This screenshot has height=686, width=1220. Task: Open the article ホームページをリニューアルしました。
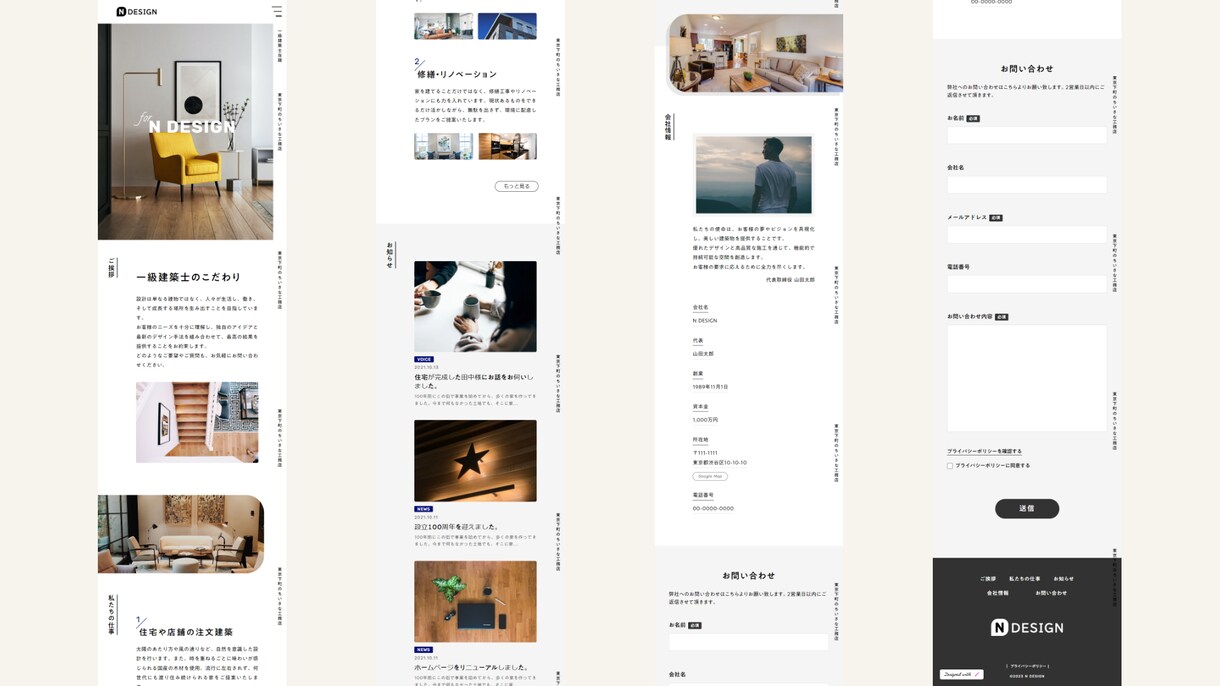point(471,667)
